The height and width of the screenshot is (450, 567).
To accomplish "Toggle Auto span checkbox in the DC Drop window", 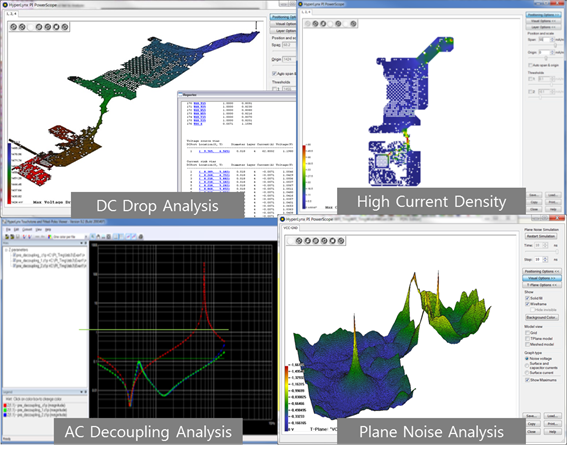I will coord(274,73).
